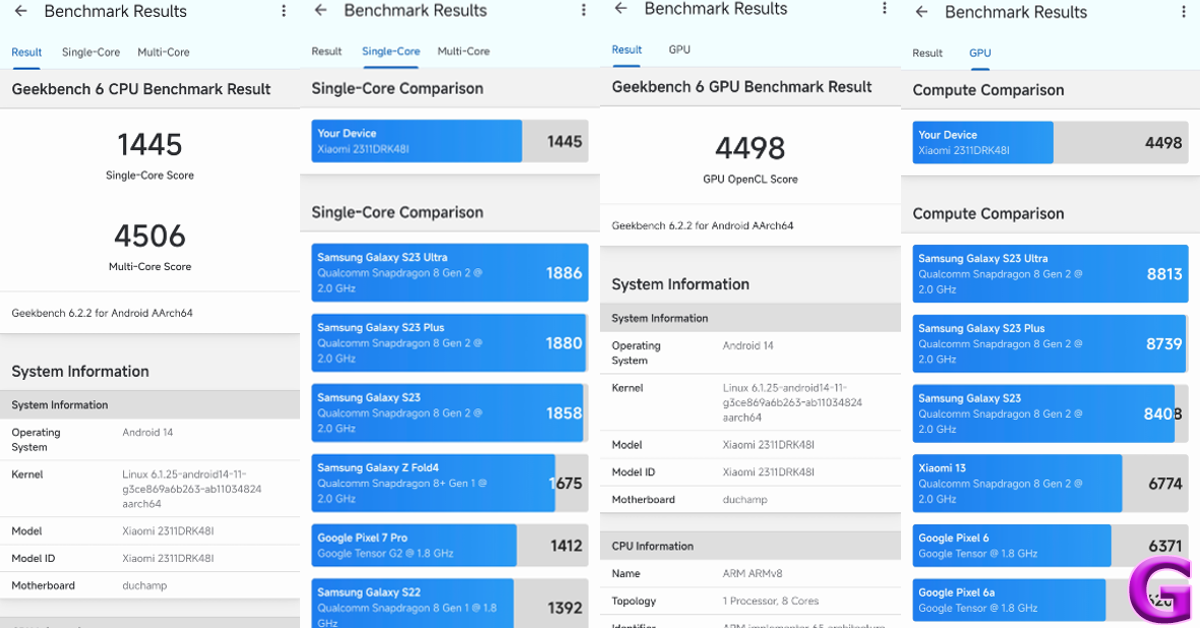Tap Geekbench 6 CPU Benchmark Result heading
The height and width of the screenshot is (628, 1200).
tap(141, 89)
